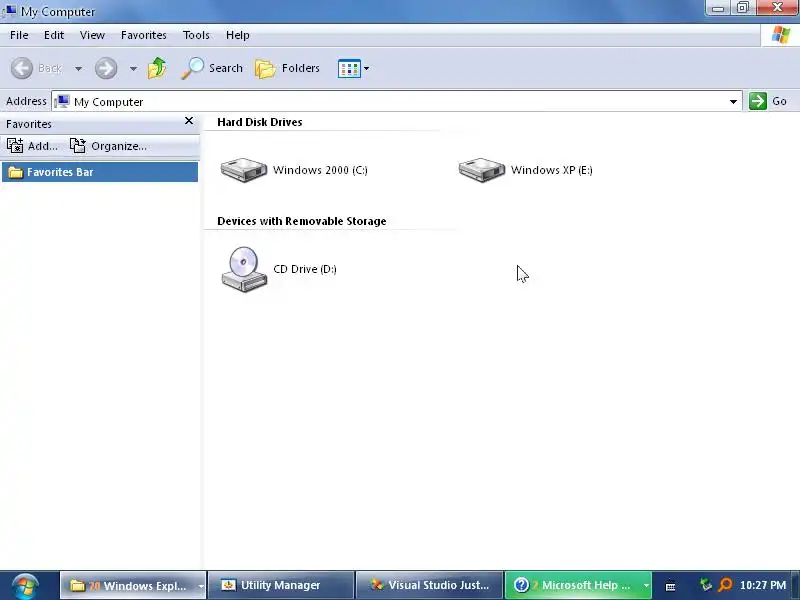Minimize the My Computer window
The width and height of the screenshot is (800, 600).
point(718,8)
